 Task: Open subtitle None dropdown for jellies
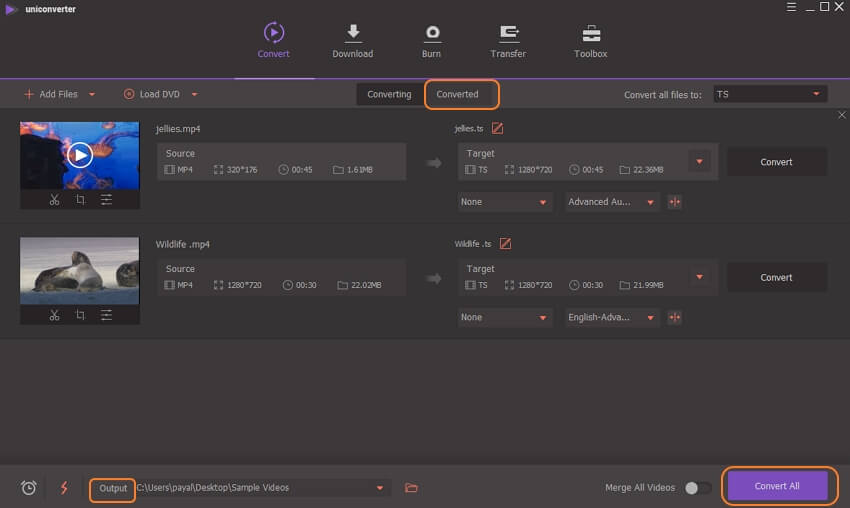505,202
